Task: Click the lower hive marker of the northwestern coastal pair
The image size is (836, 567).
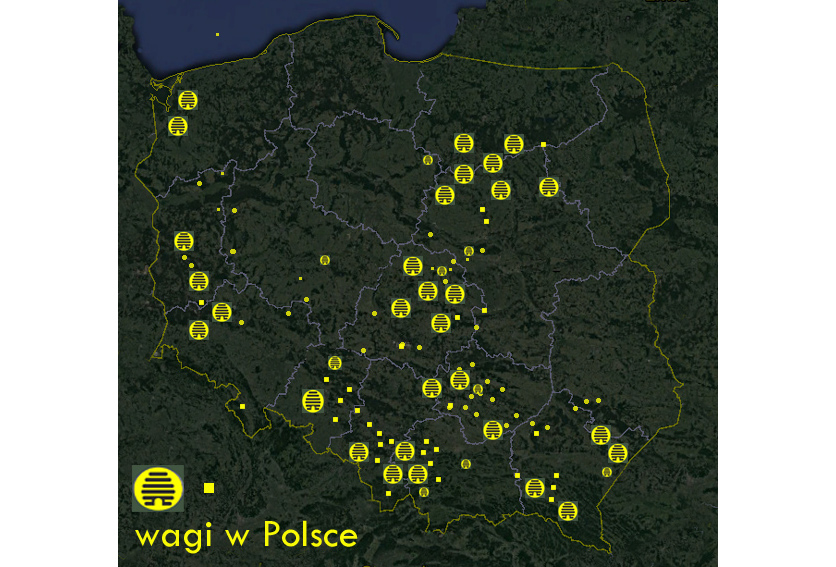Action: click(178, 126)
